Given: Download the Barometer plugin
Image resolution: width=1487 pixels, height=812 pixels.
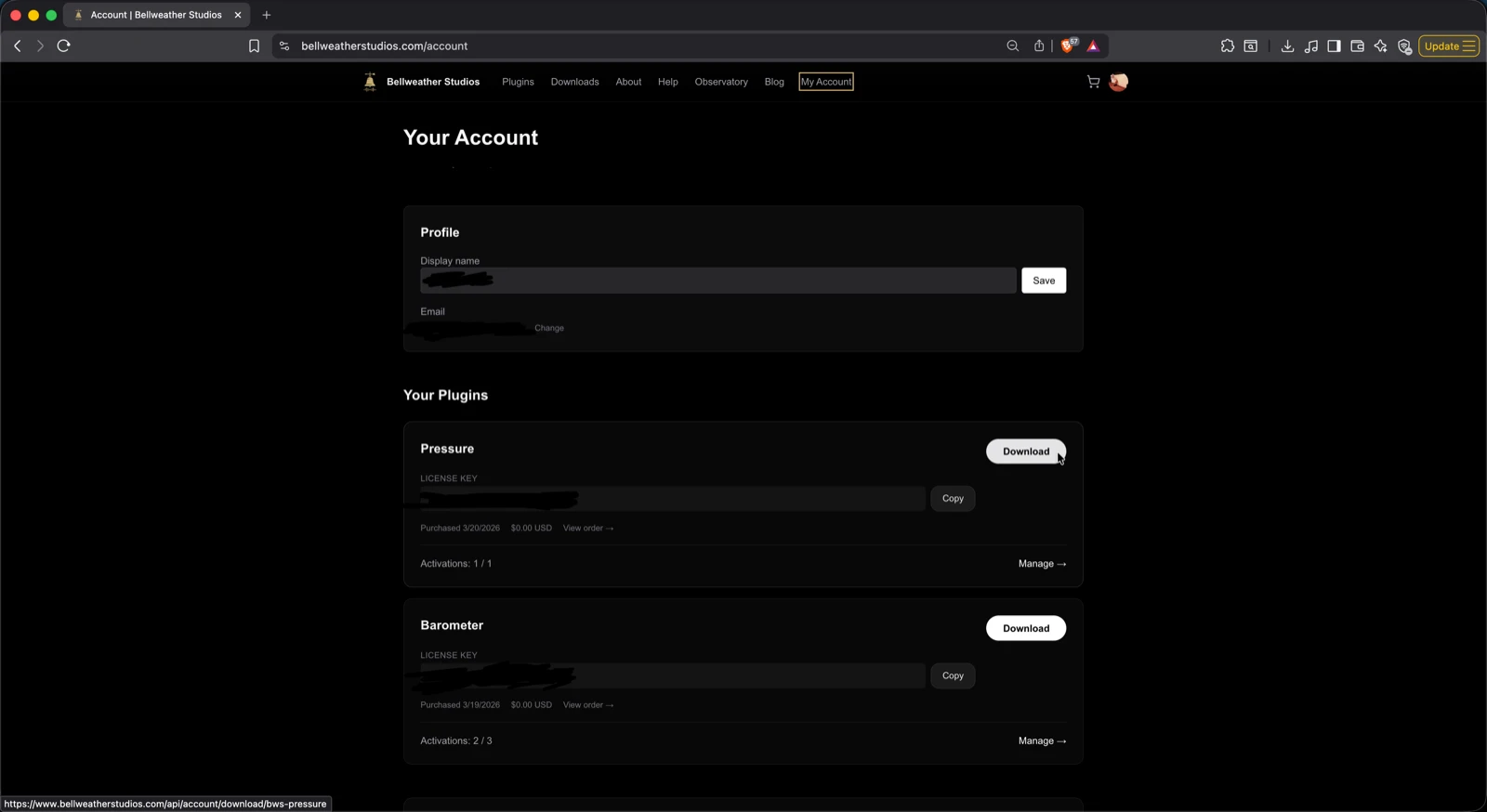Looking at the screenshot, I should point(1026,628).
